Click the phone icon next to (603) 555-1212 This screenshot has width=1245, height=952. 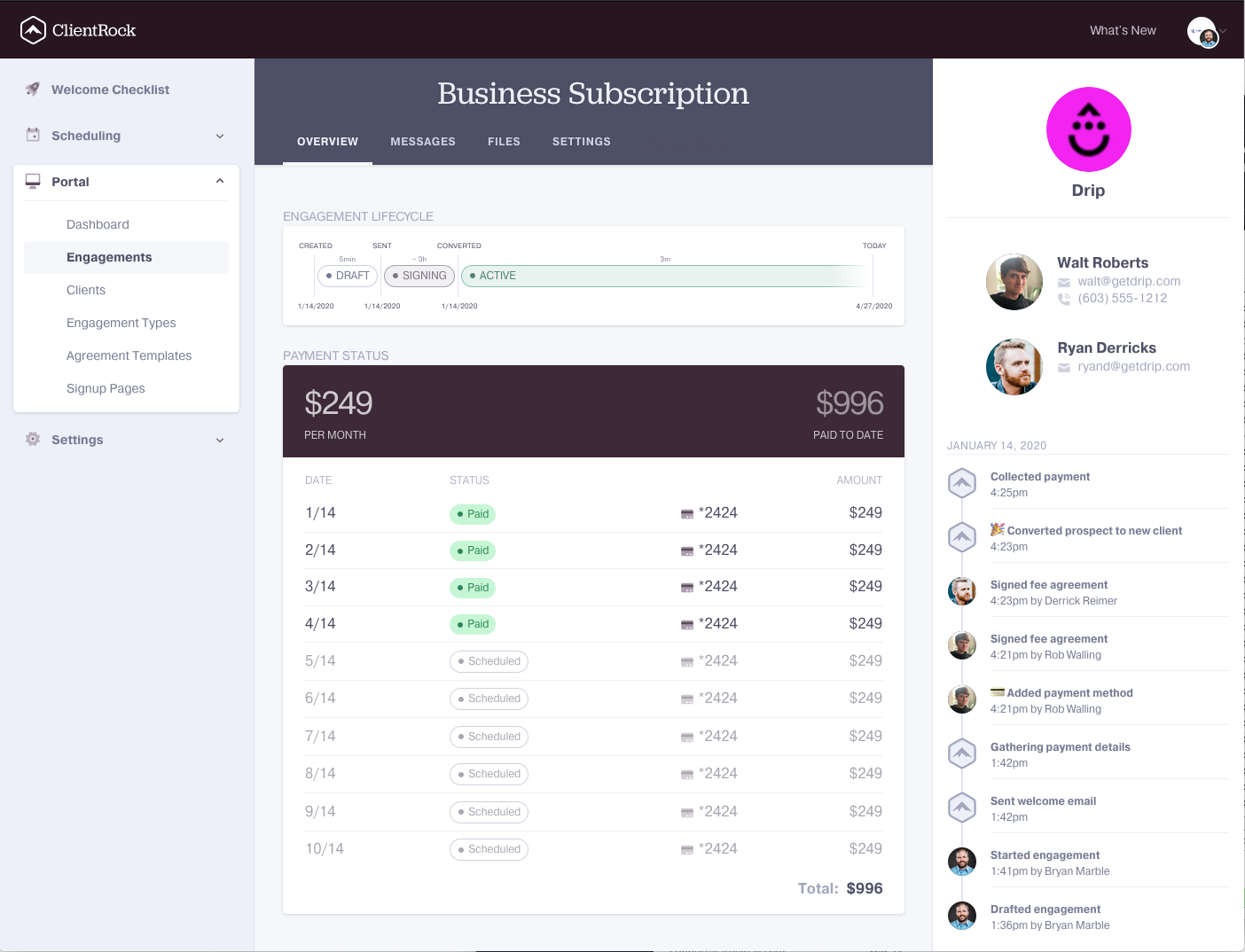[1064, 299]
